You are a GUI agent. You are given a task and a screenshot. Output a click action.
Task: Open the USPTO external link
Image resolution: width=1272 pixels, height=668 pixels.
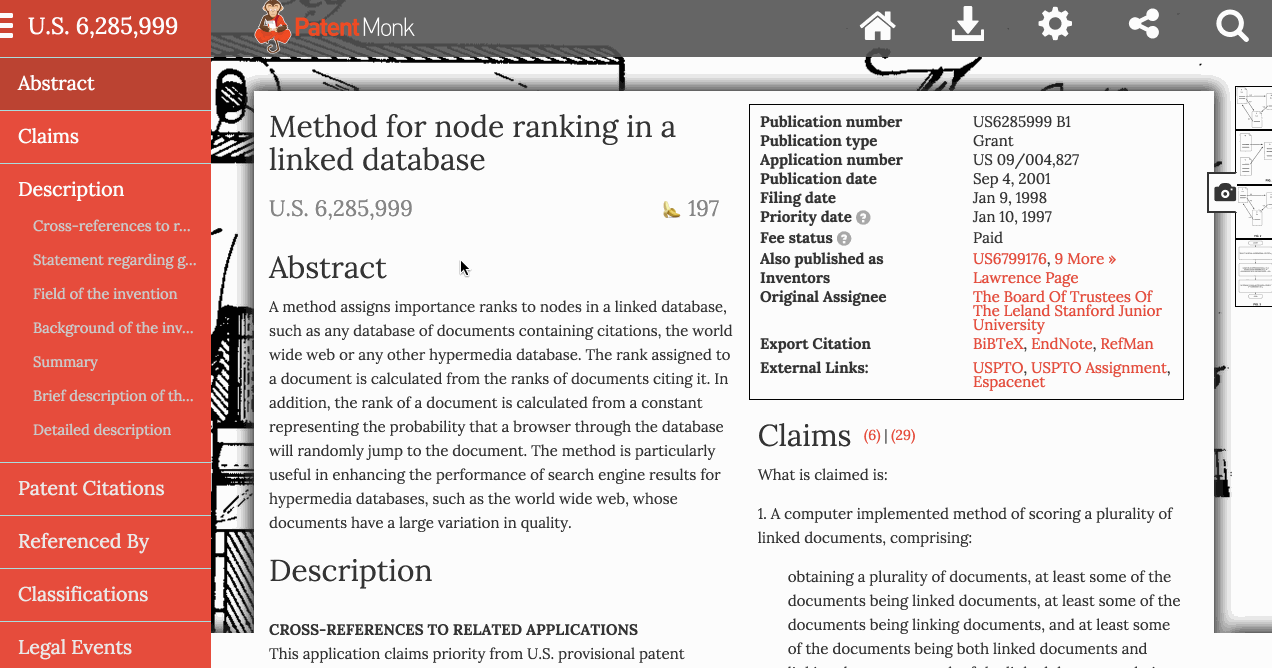[998, 368]
